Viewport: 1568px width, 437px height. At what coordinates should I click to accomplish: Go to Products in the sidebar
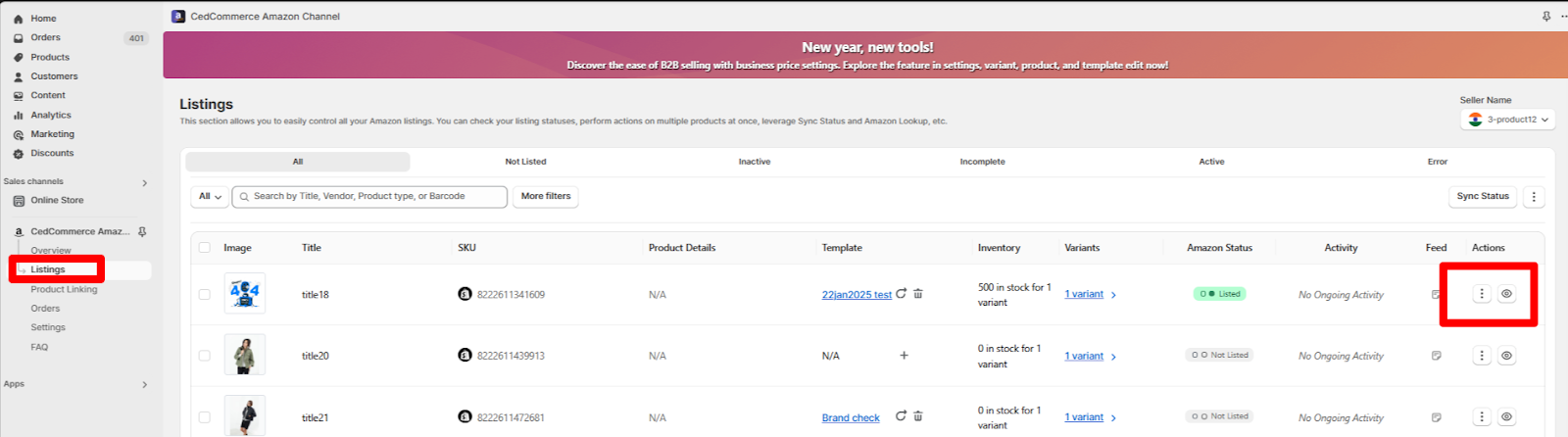click(49, 57)
